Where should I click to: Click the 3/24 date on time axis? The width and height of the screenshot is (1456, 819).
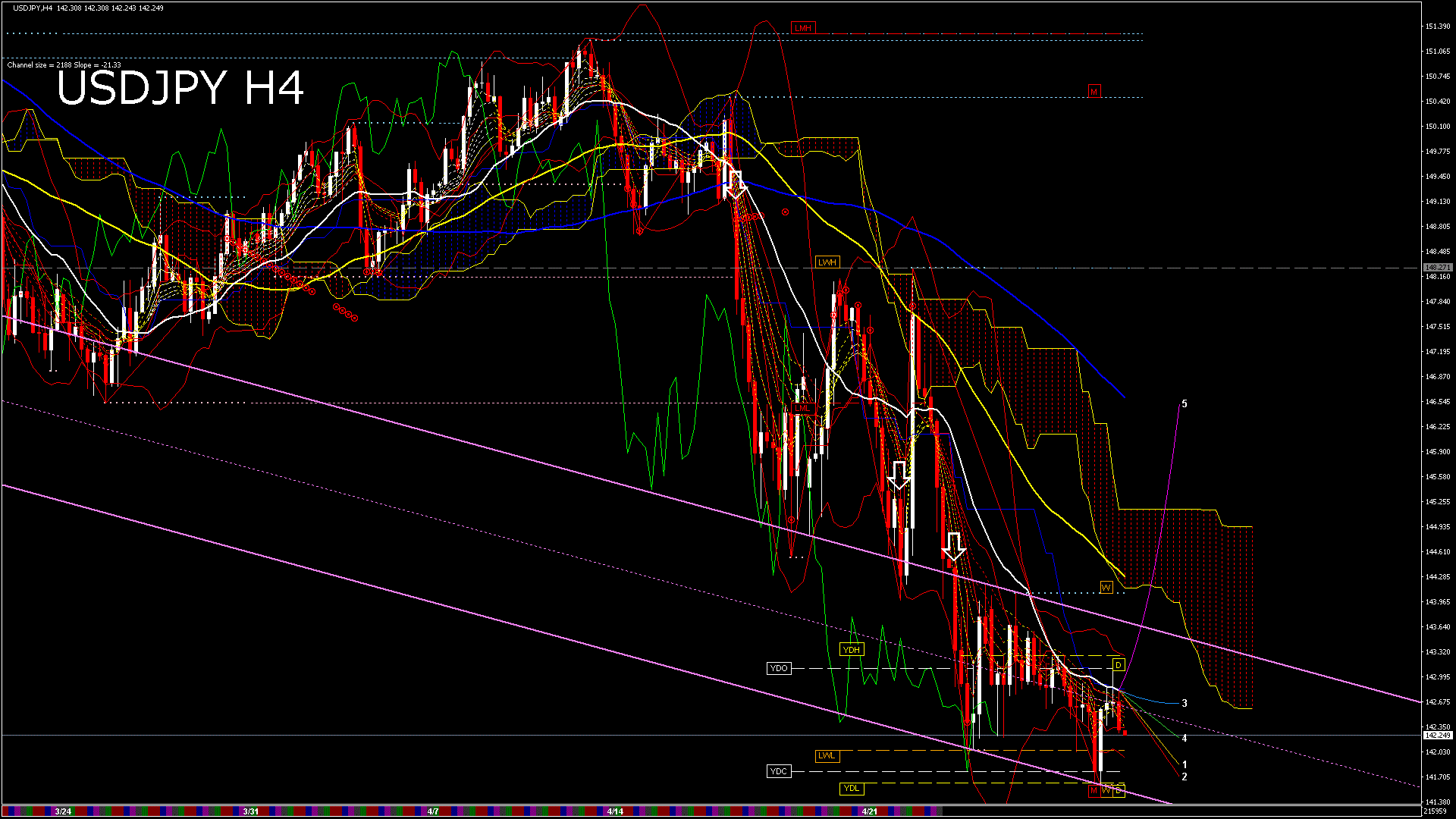click(x=63, y=811)
